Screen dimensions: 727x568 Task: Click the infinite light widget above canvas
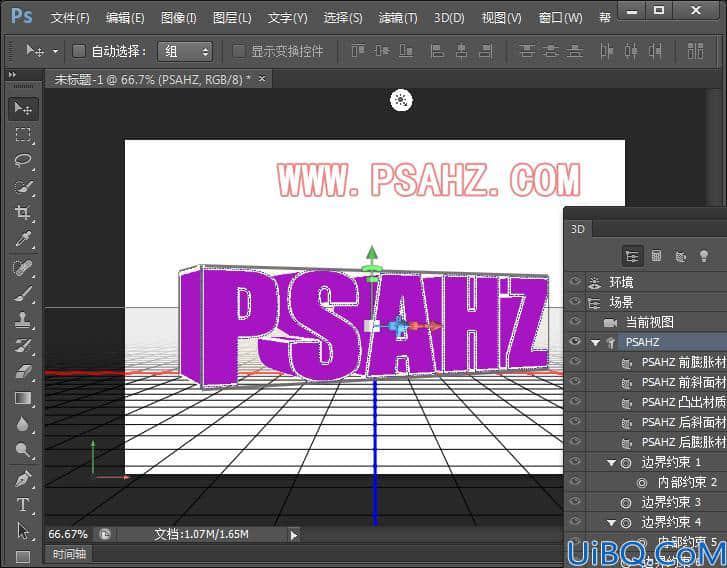tap(401, 100)
